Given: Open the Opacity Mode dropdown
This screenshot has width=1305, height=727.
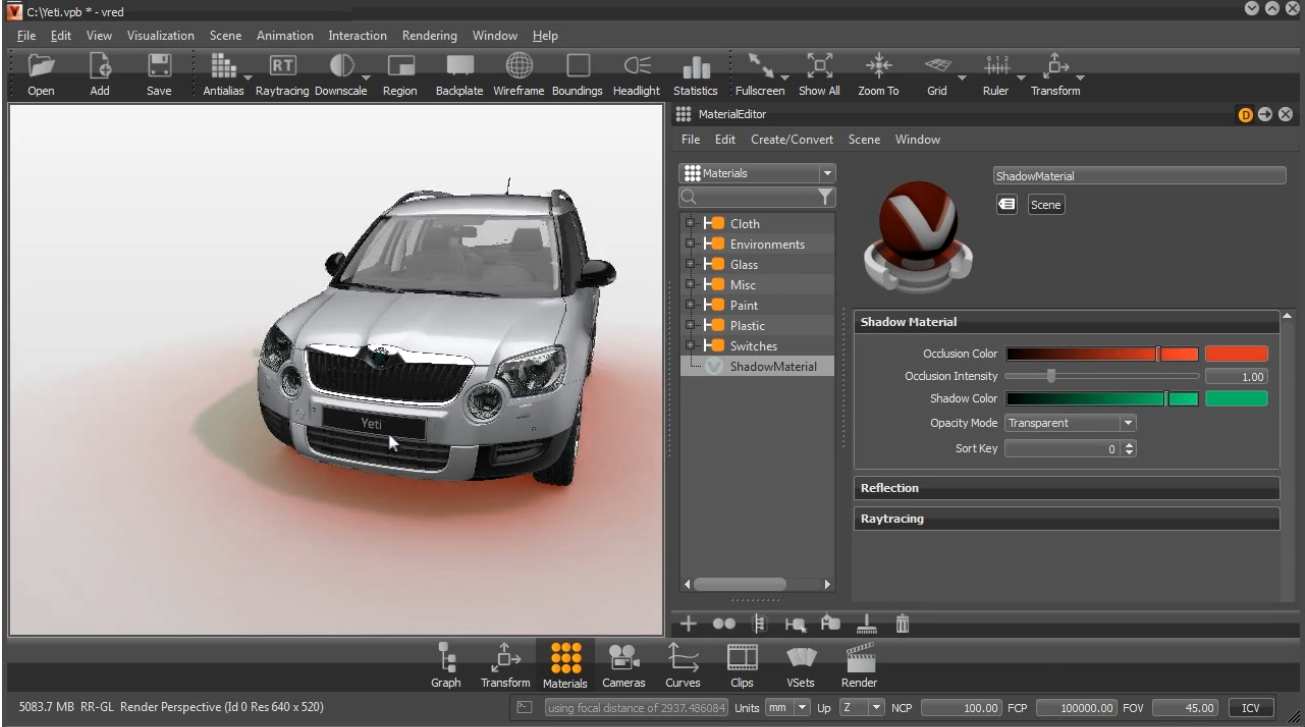Looking at the screenshot, I should [1070, 423].
